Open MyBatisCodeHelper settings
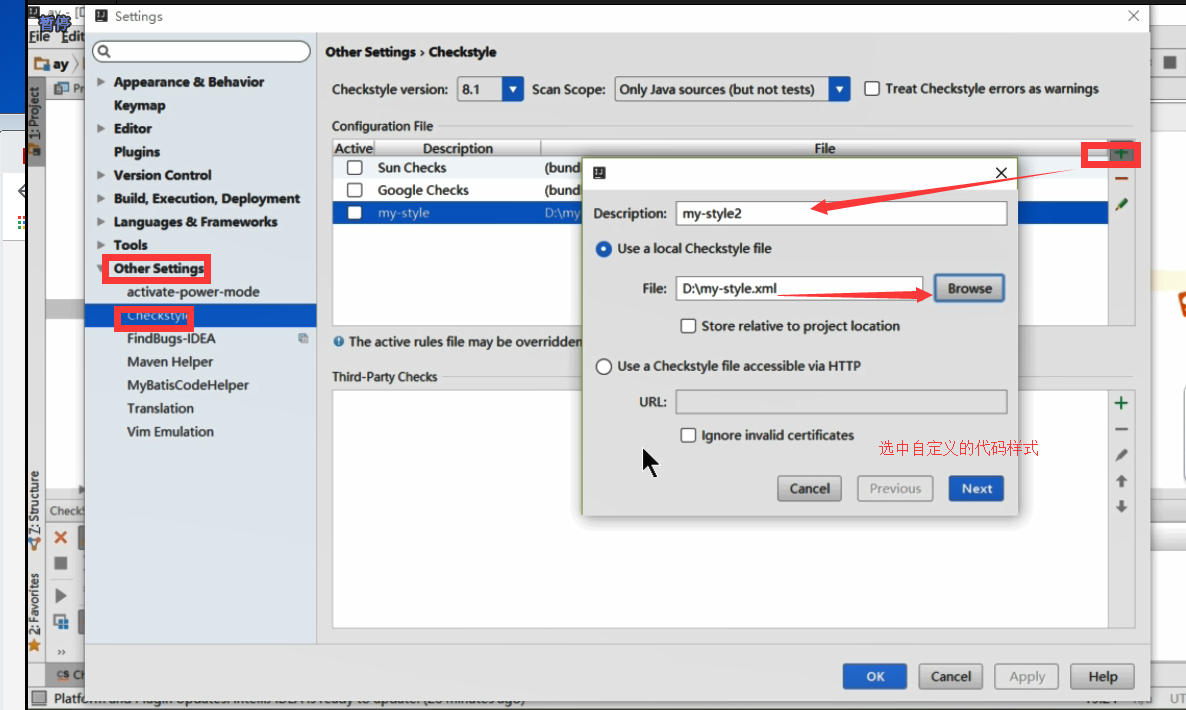This screenshot has height=710, width=1186. tap(188, 385)
